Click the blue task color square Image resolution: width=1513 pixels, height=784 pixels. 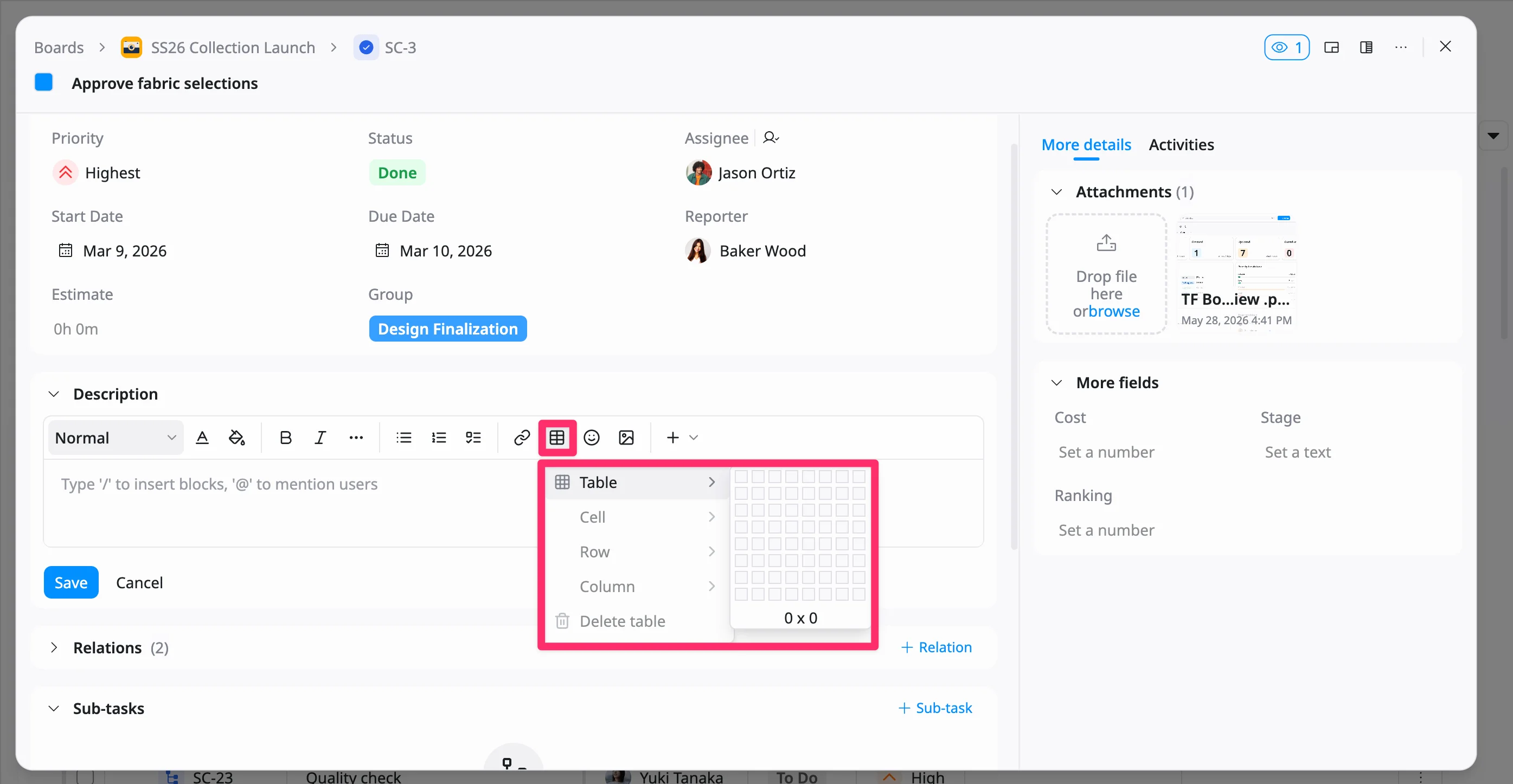point(43,82)
